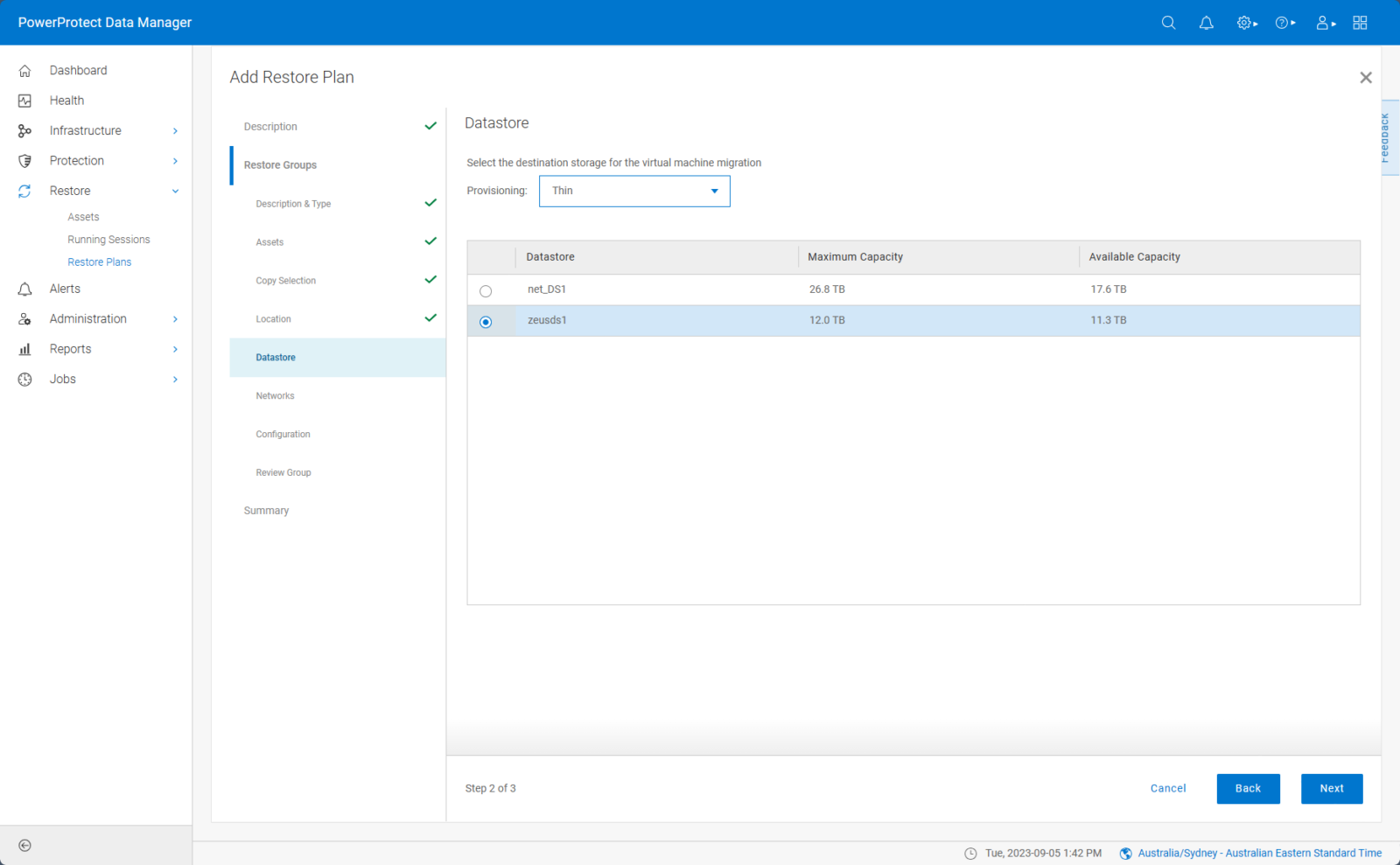This screenshot has width=1400, height=865.
Task: Open the Provisioning dropdown
Action: tap(633, 191)
